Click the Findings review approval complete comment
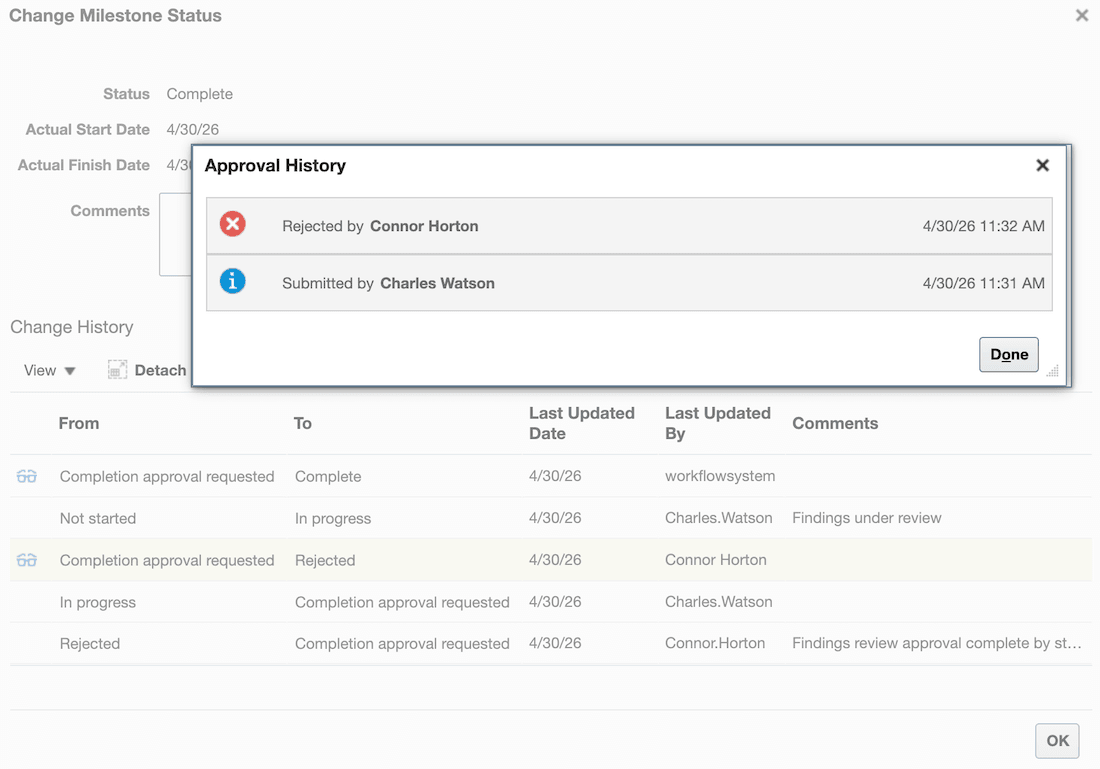The image size is (1100, 769). [x=937, y=643]
